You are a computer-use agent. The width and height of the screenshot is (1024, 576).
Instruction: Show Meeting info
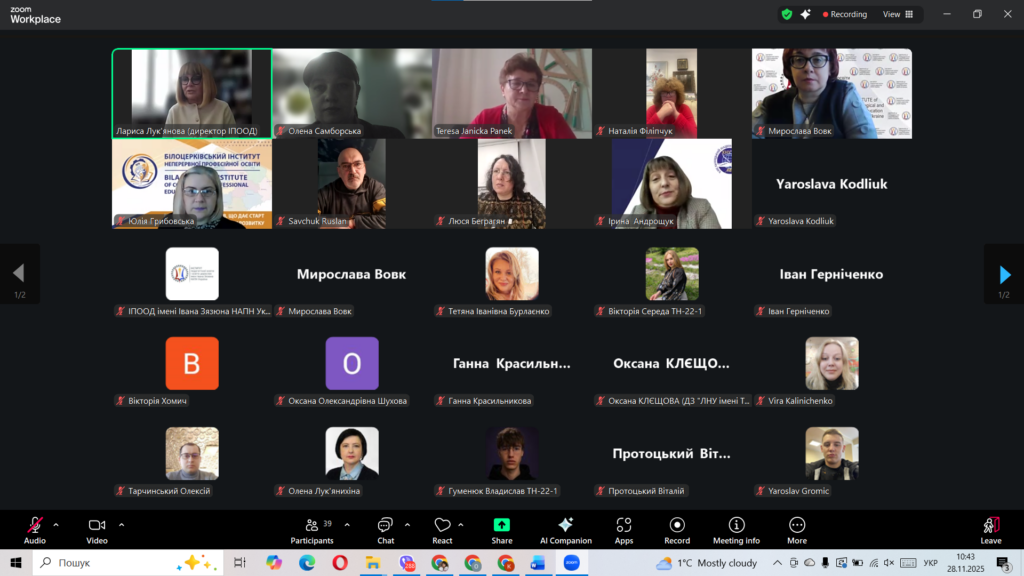(736, 529)
